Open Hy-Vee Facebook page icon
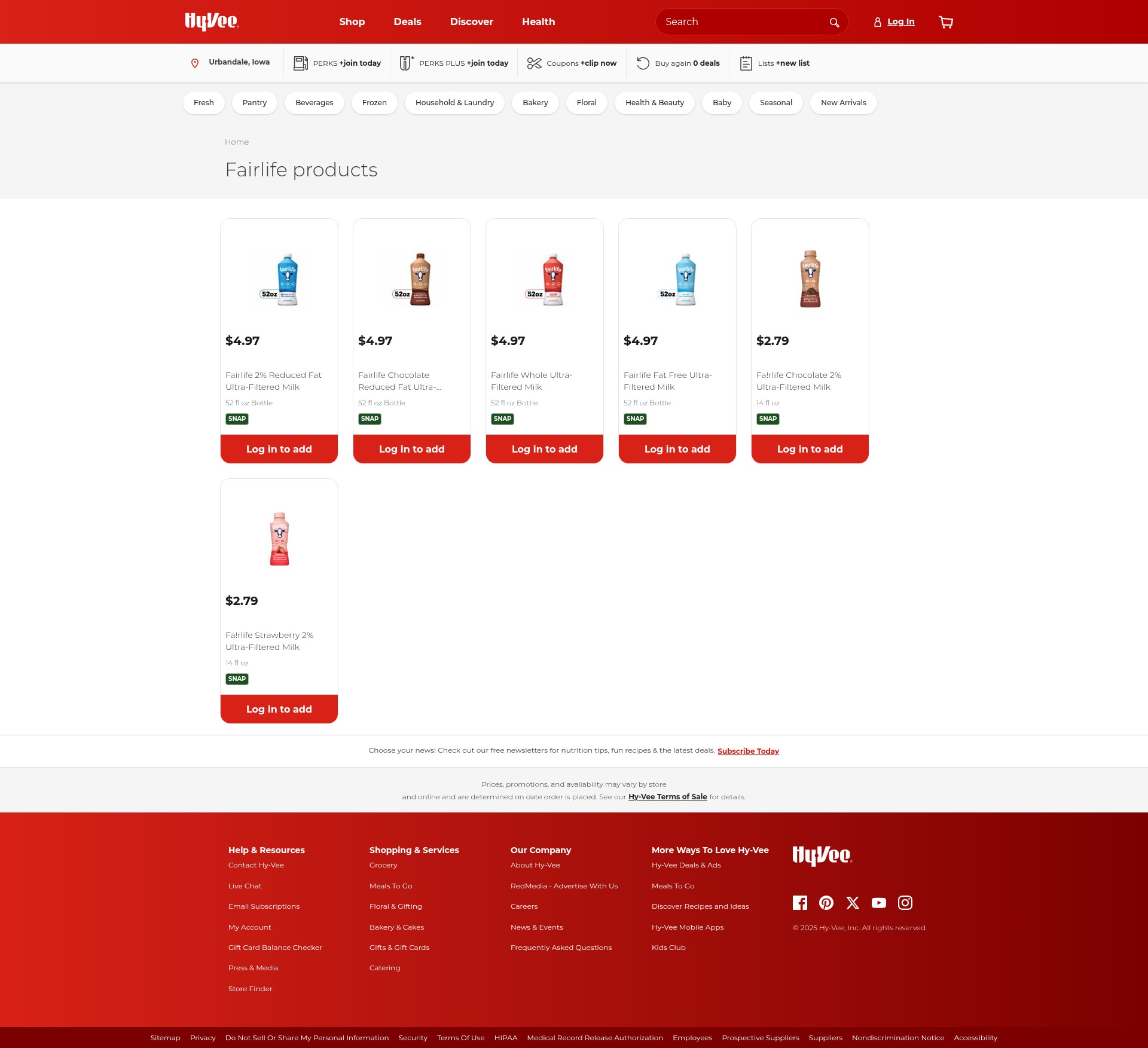Image resolution: width=1148 pixels, height=1048 pixels. click(800, 903)
